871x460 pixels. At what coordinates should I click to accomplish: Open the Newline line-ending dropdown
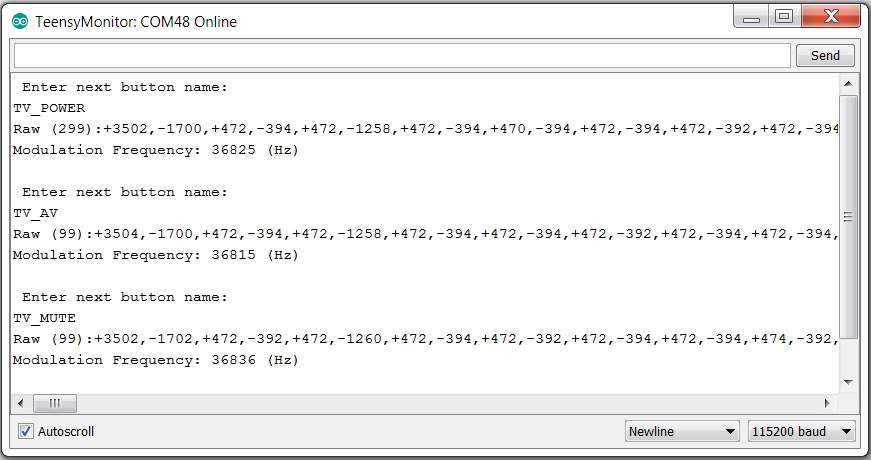pyautogui.click(x=682, y=432)
